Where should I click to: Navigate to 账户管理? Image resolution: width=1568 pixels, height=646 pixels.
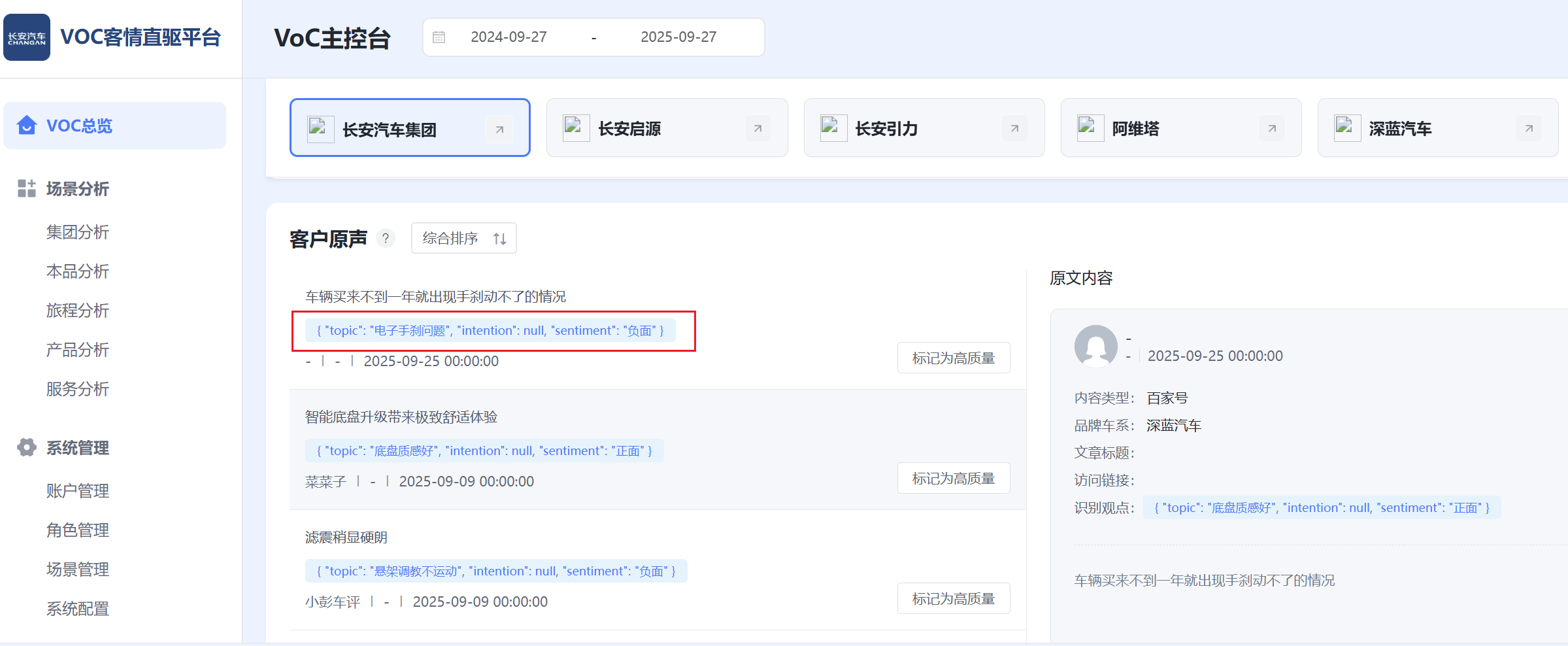click(77, 491)
